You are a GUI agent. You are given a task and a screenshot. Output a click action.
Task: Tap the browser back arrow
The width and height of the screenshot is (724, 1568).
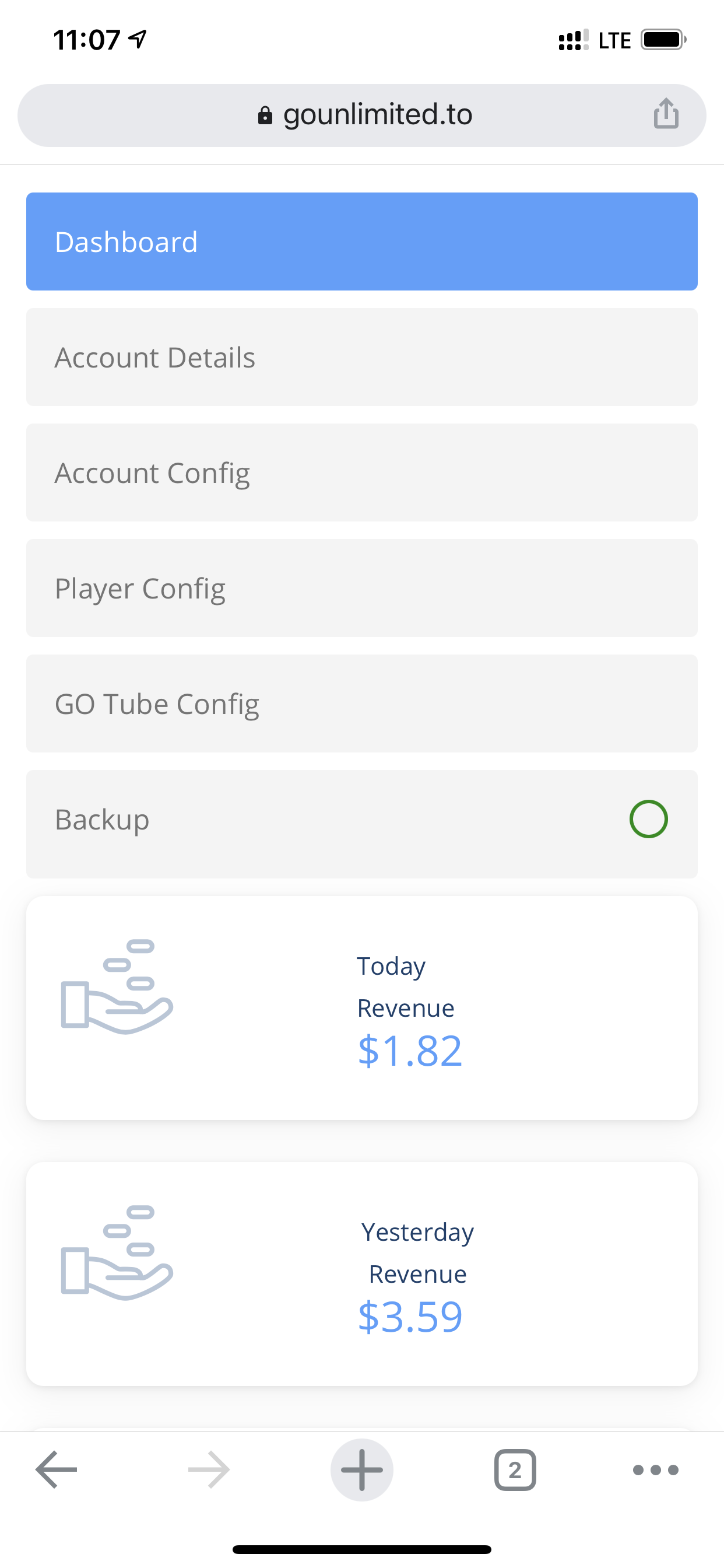[57, 1469]
